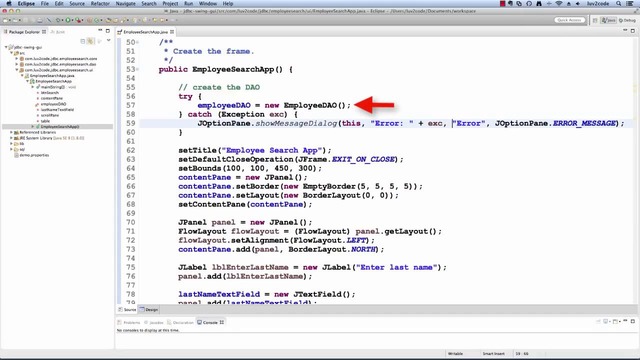Switch to the Debug perspective
This screenshot has height=360, width=640.
click(x=627, y=20)
